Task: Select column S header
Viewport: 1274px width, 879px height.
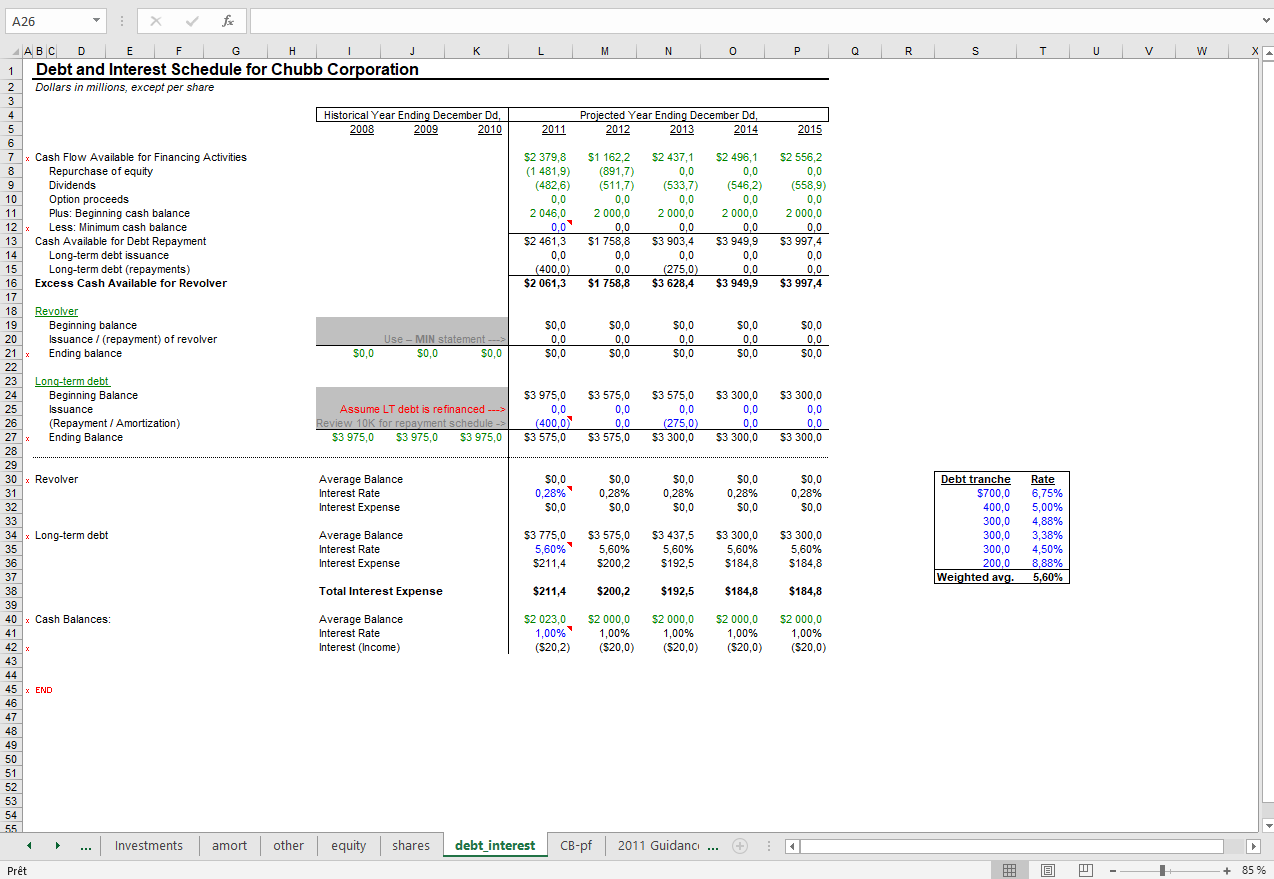Action: 975,52
